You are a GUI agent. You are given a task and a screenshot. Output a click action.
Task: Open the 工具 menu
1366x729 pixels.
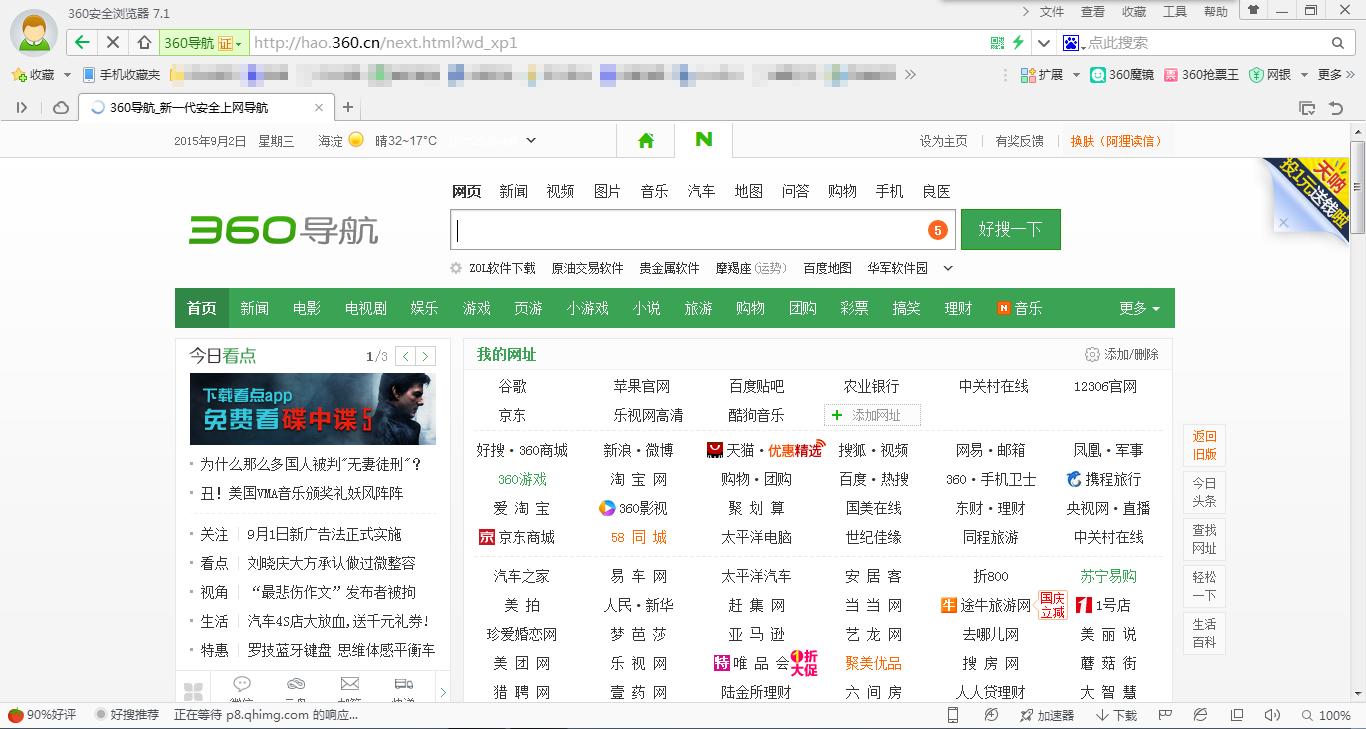[1175, 12]
